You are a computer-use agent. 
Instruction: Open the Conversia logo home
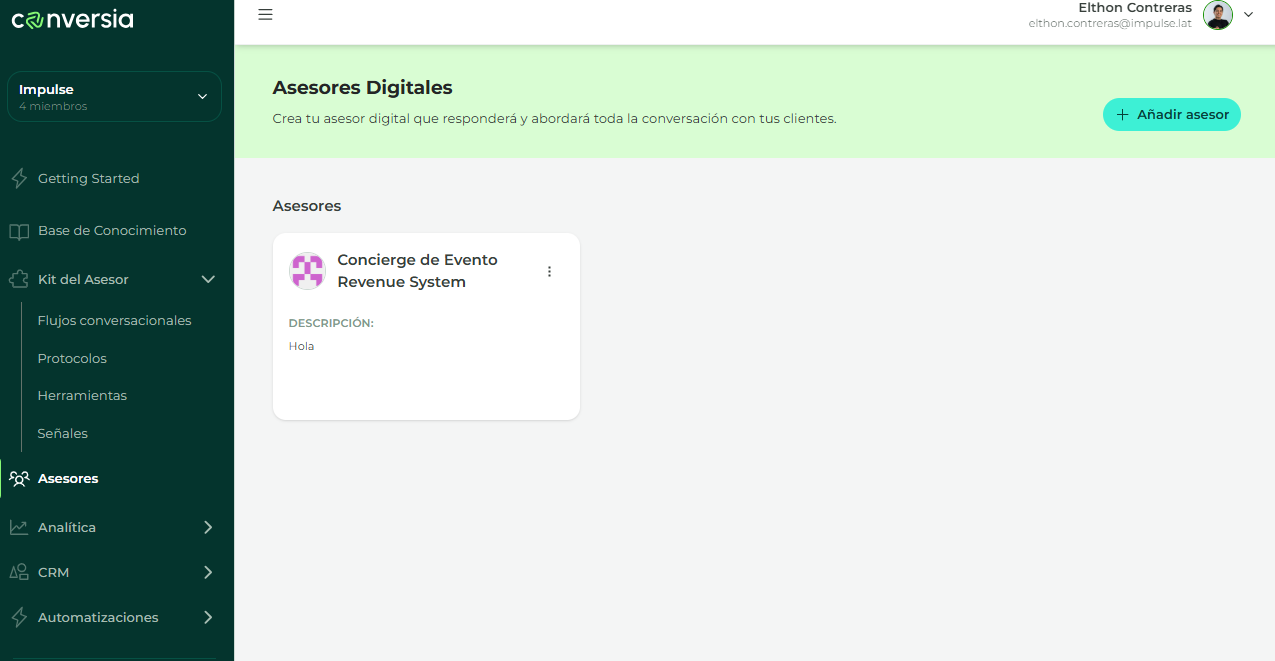pyautogui.click(x=72, y=19)
